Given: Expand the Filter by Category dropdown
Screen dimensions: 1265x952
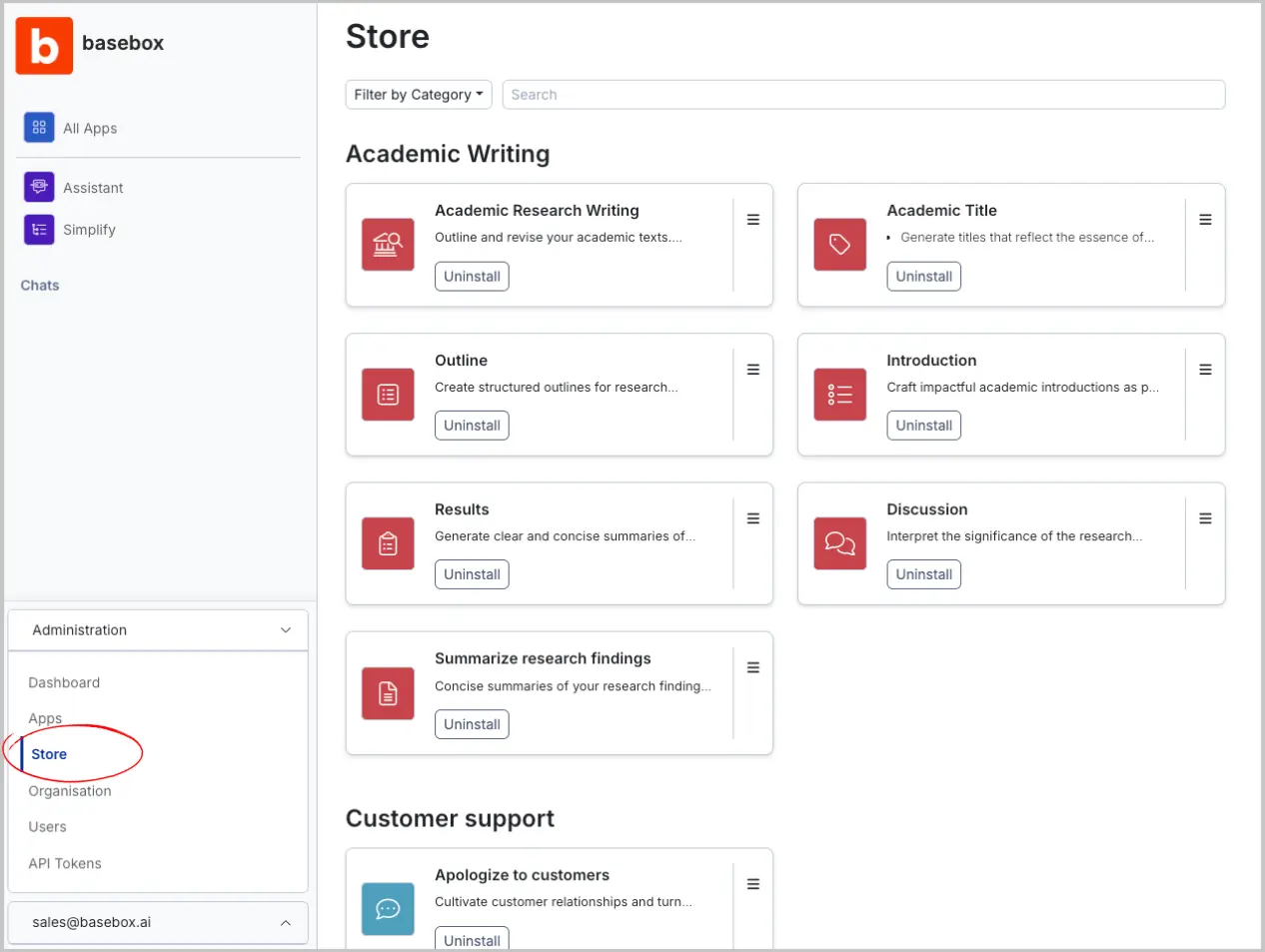Looking at the screenshot, I should point(419,95).
